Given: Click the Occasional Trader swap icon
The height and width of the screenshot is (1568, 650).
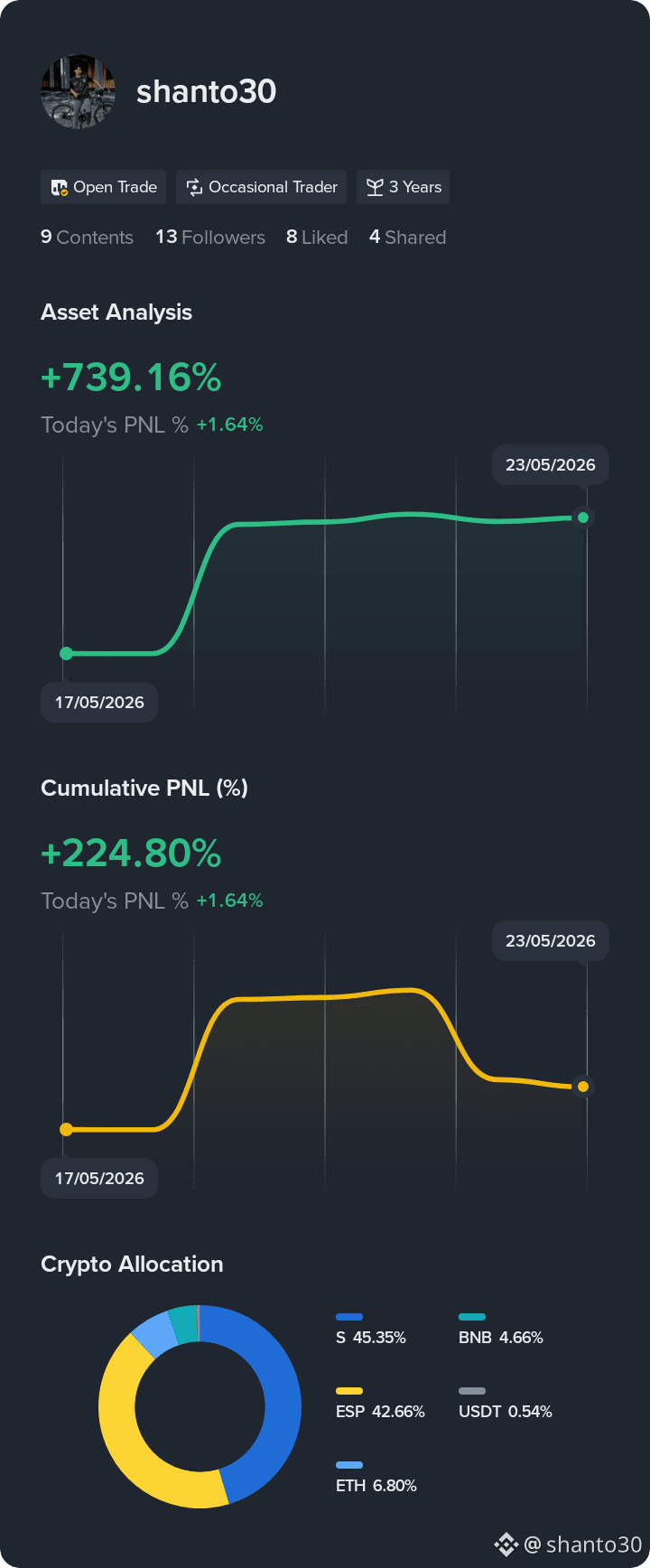Looking at the screenshot, I should [x=194, y=188].
